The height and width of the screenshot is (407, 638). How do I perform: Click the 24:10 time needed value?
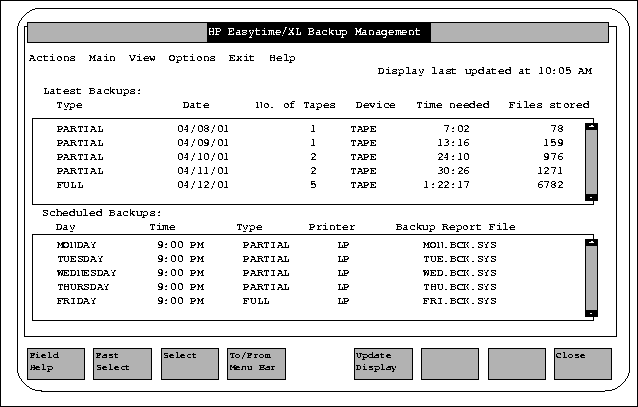(x=453, y=157)
